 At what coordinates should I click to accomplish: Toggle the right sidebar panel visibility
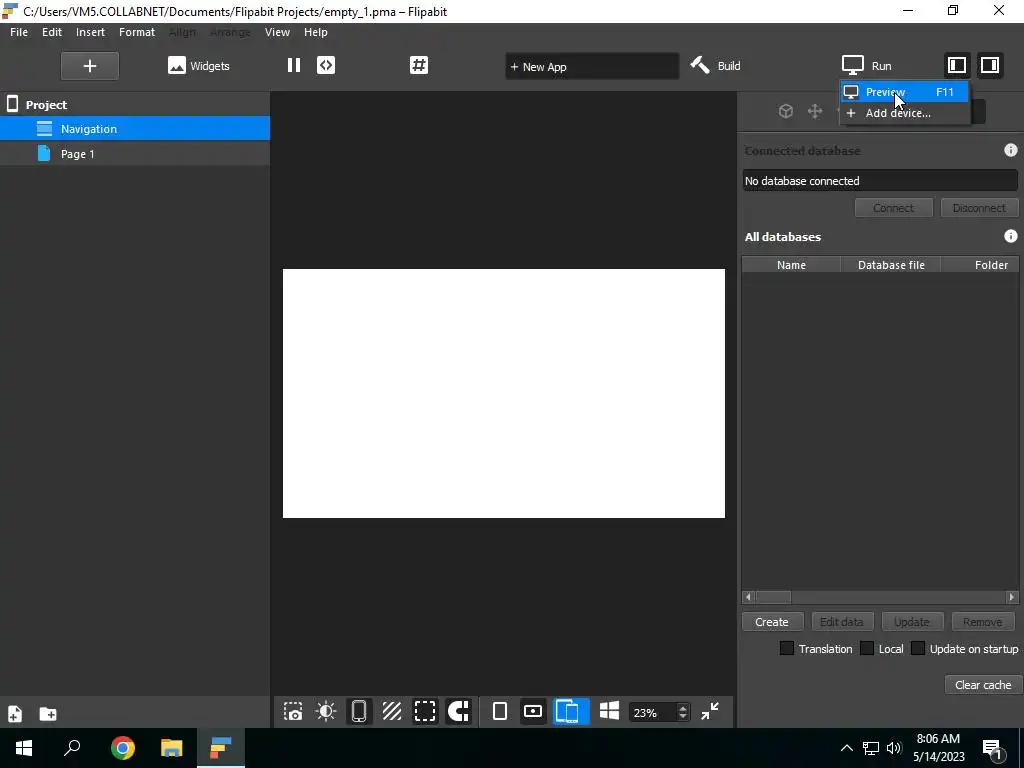tap(990, 65)
